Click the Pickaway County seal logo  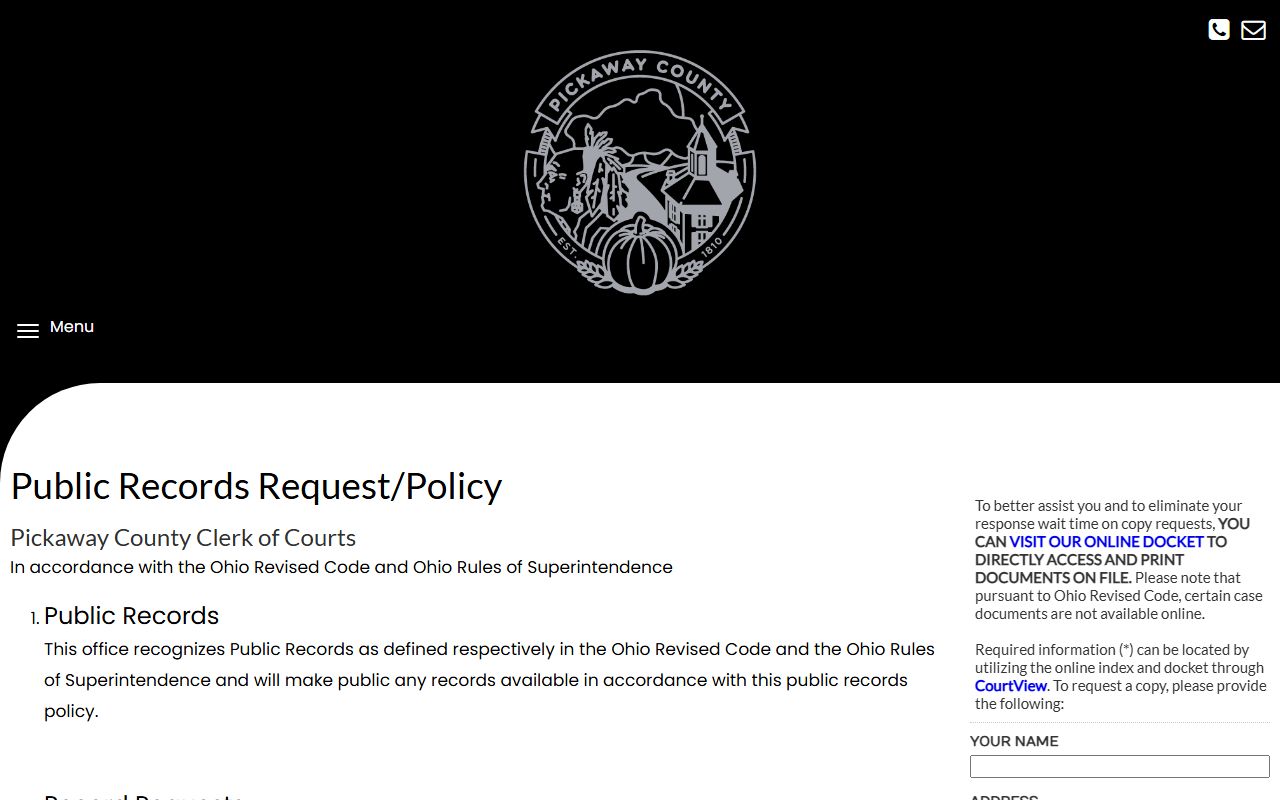point(640,172)
